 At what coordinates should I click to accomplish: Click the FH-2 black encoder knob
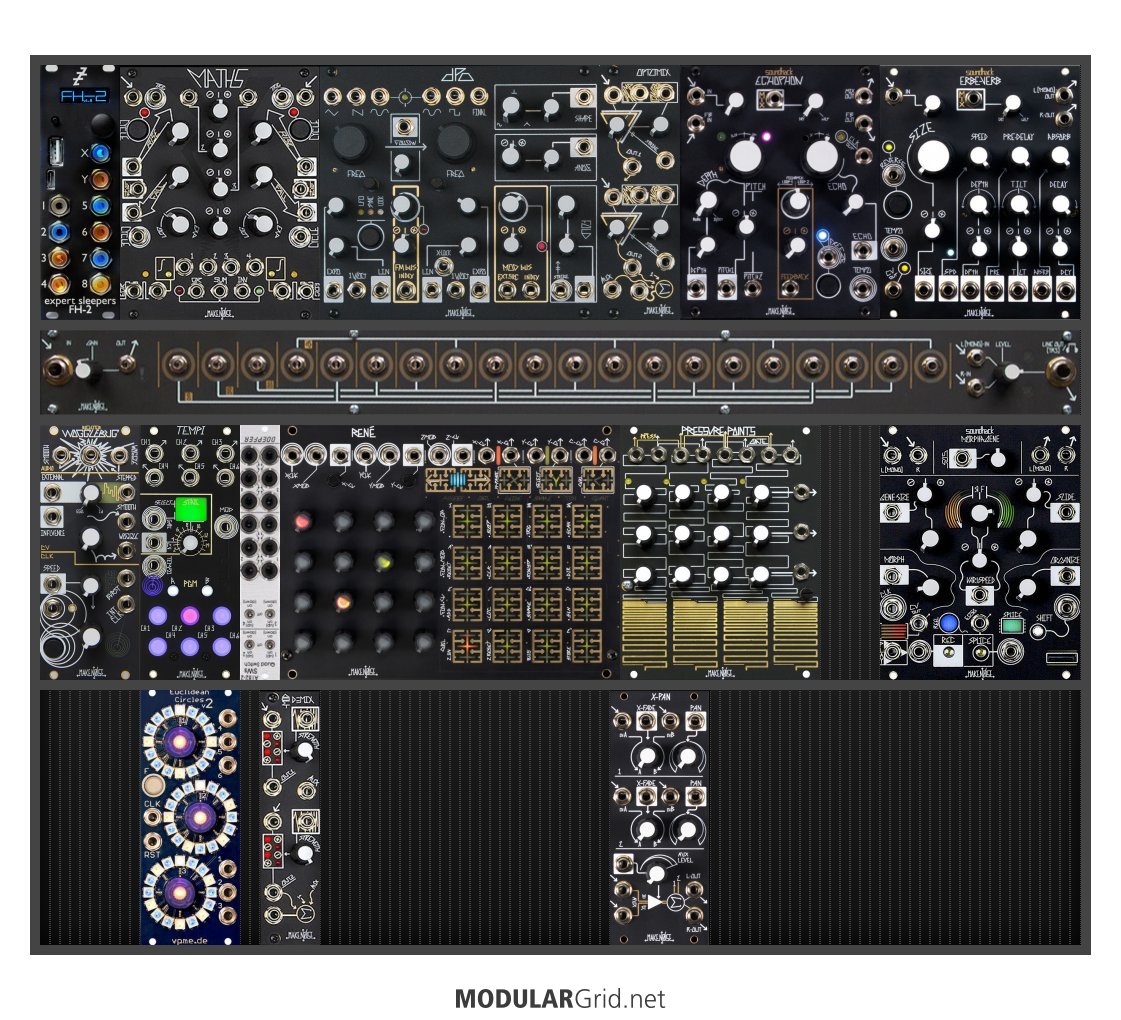click(102, 125)
